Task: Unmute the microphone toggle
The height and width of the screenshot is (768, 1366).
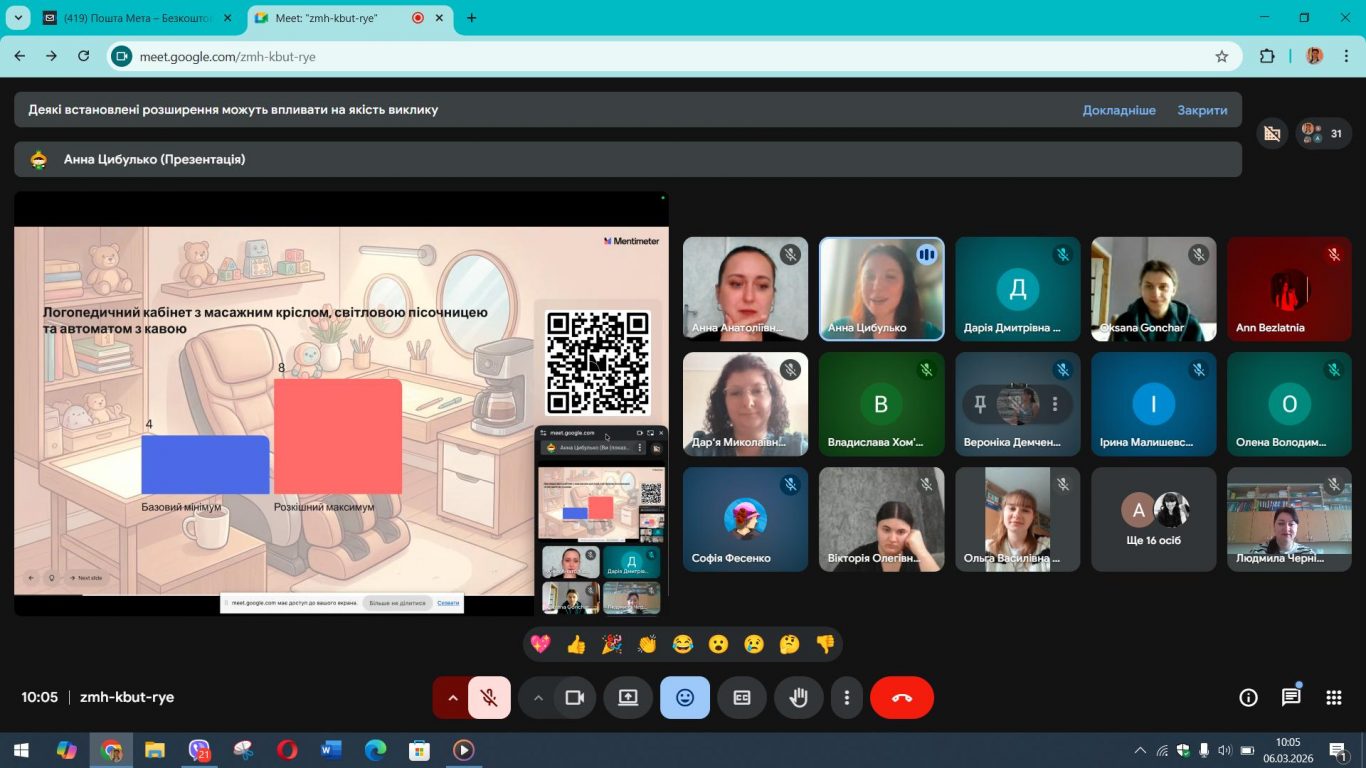Action: (x=489, y=698)
